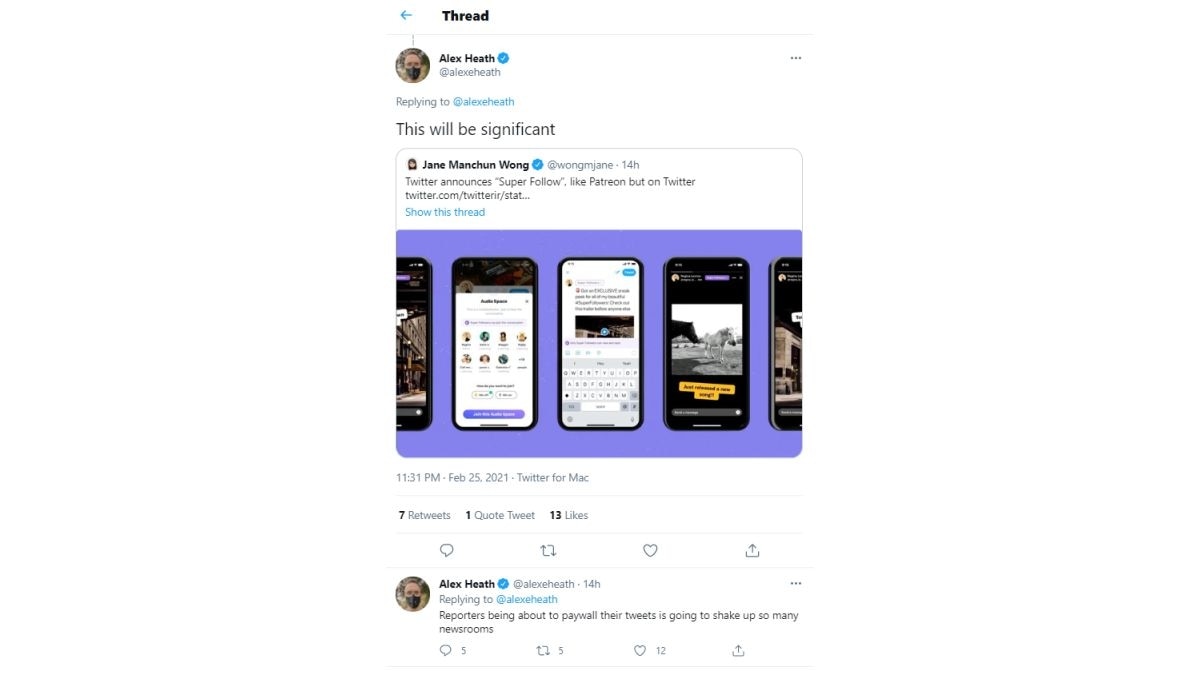Open Jane Manchun Wong's quoted profile name

click(473, 165)
